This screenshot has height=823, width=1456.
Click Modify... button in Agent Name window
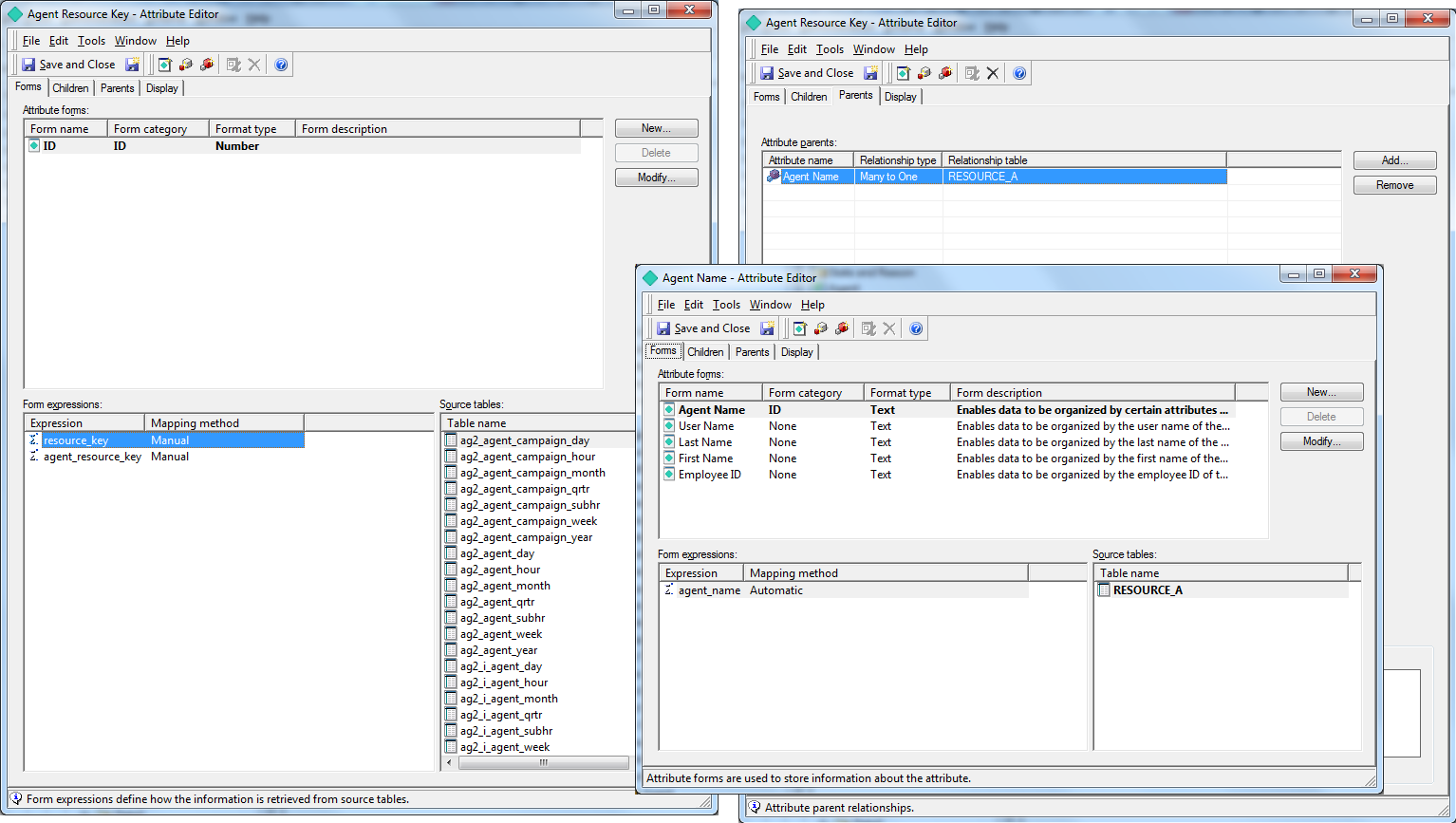tap(1321, 441)
